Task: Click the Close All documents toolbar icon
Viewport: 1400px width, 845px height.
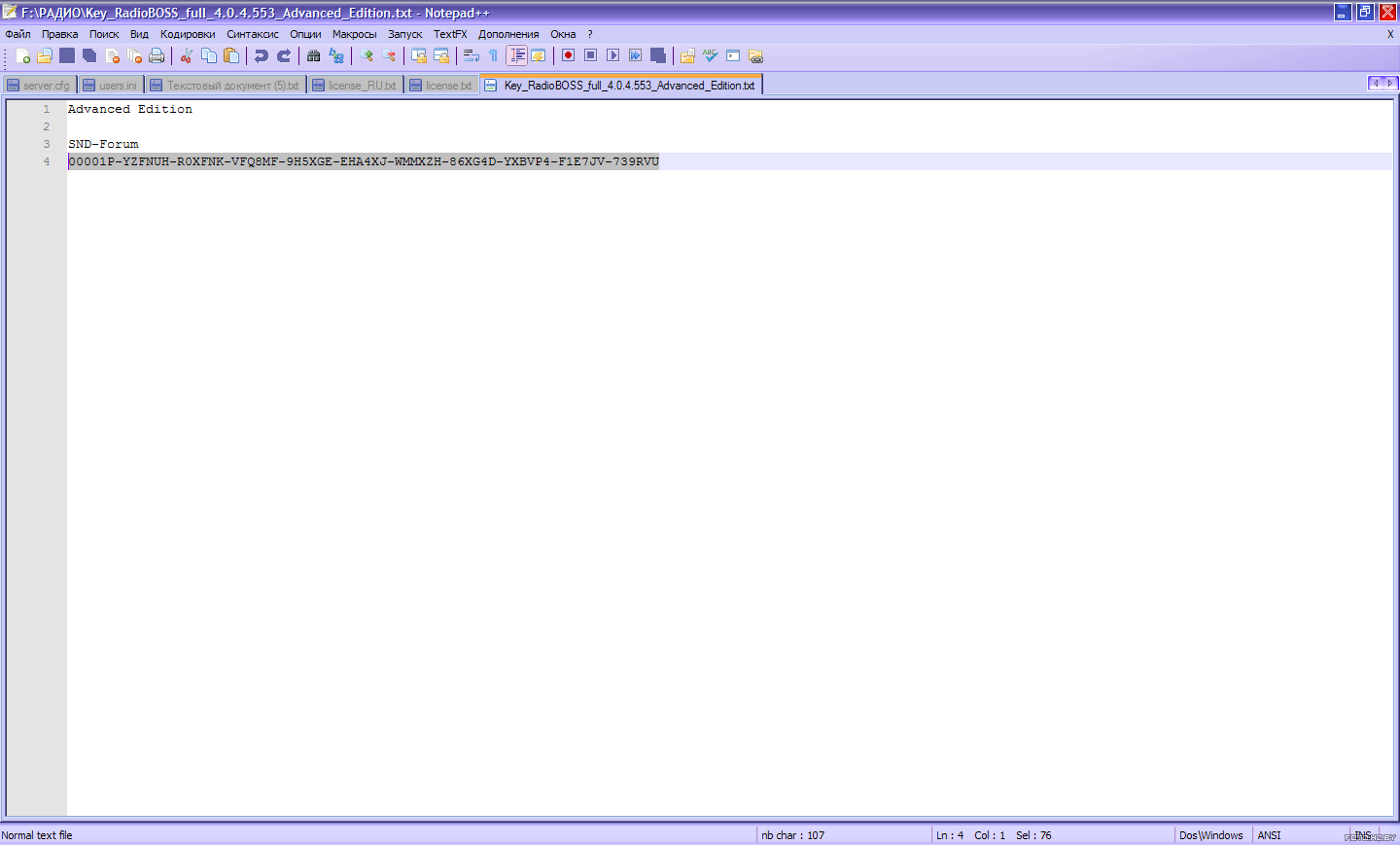Action: [x=134, y=56]
